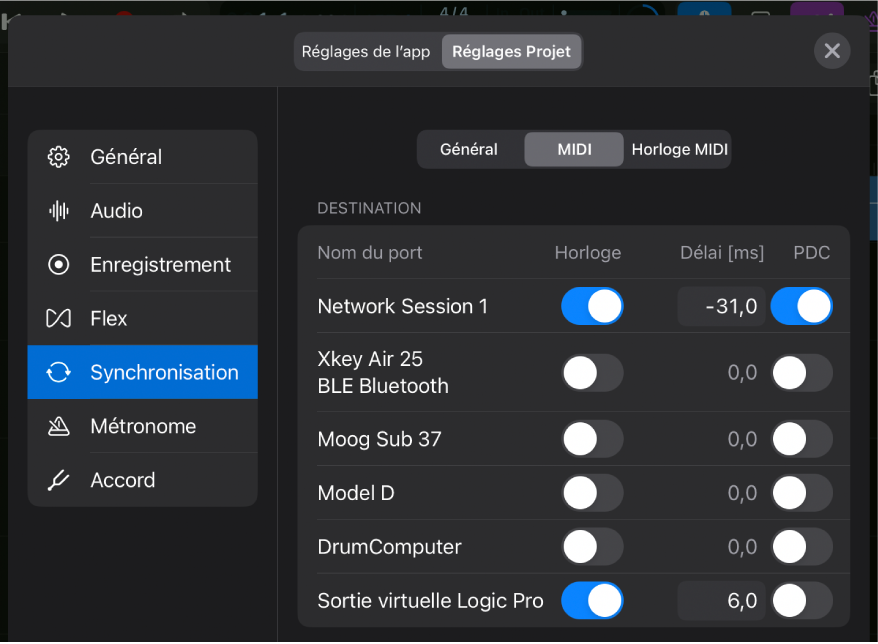
Task: Turn on PDC for Sortie virtuelle Logic Pro
Action: [x=801, y=601]
